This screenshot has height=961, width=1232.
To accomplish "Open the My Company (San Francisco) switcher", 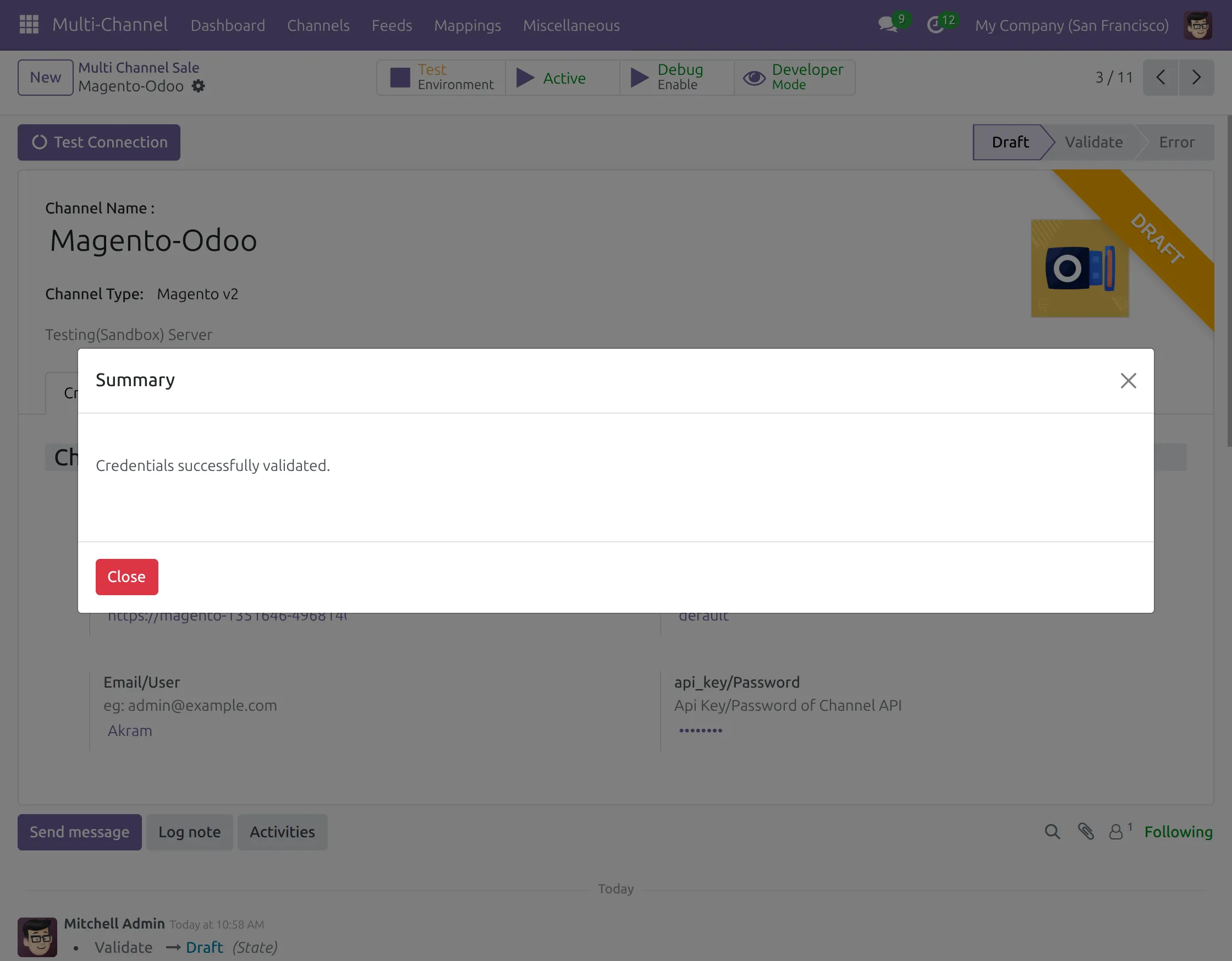I will 1071,25.
